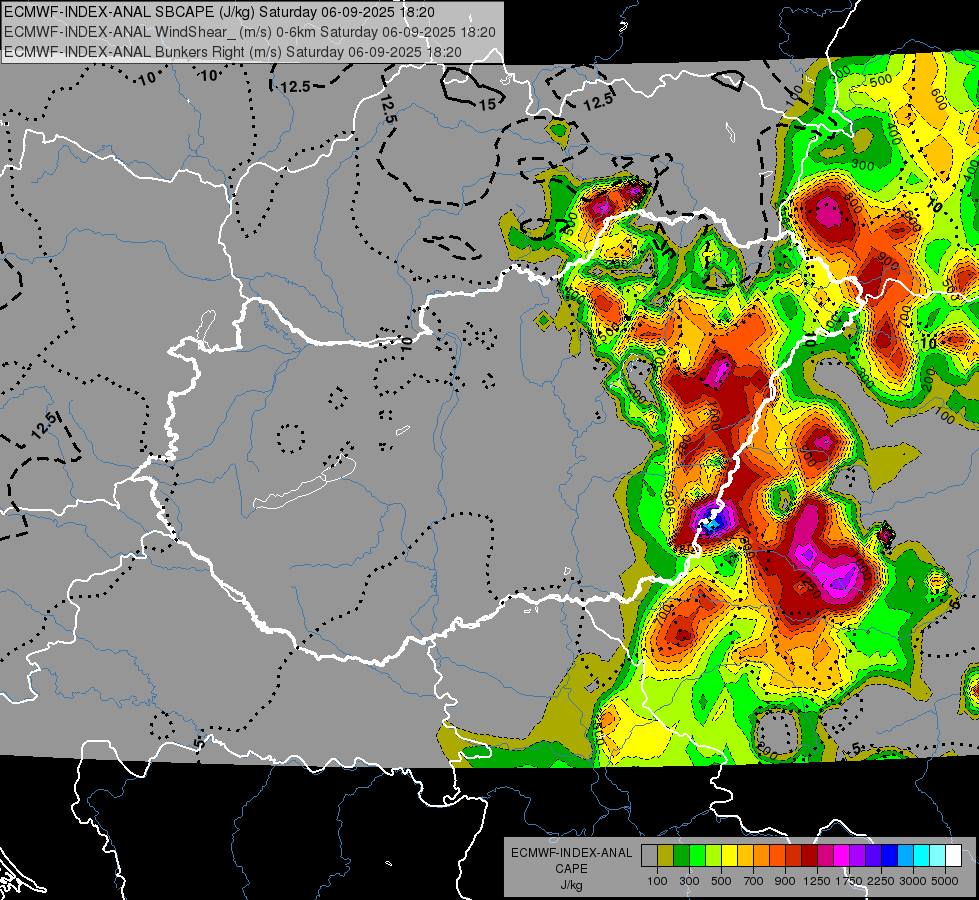Click the CAPE label in the legend
The width and height of the screenshot is (979, 900).
571,869
